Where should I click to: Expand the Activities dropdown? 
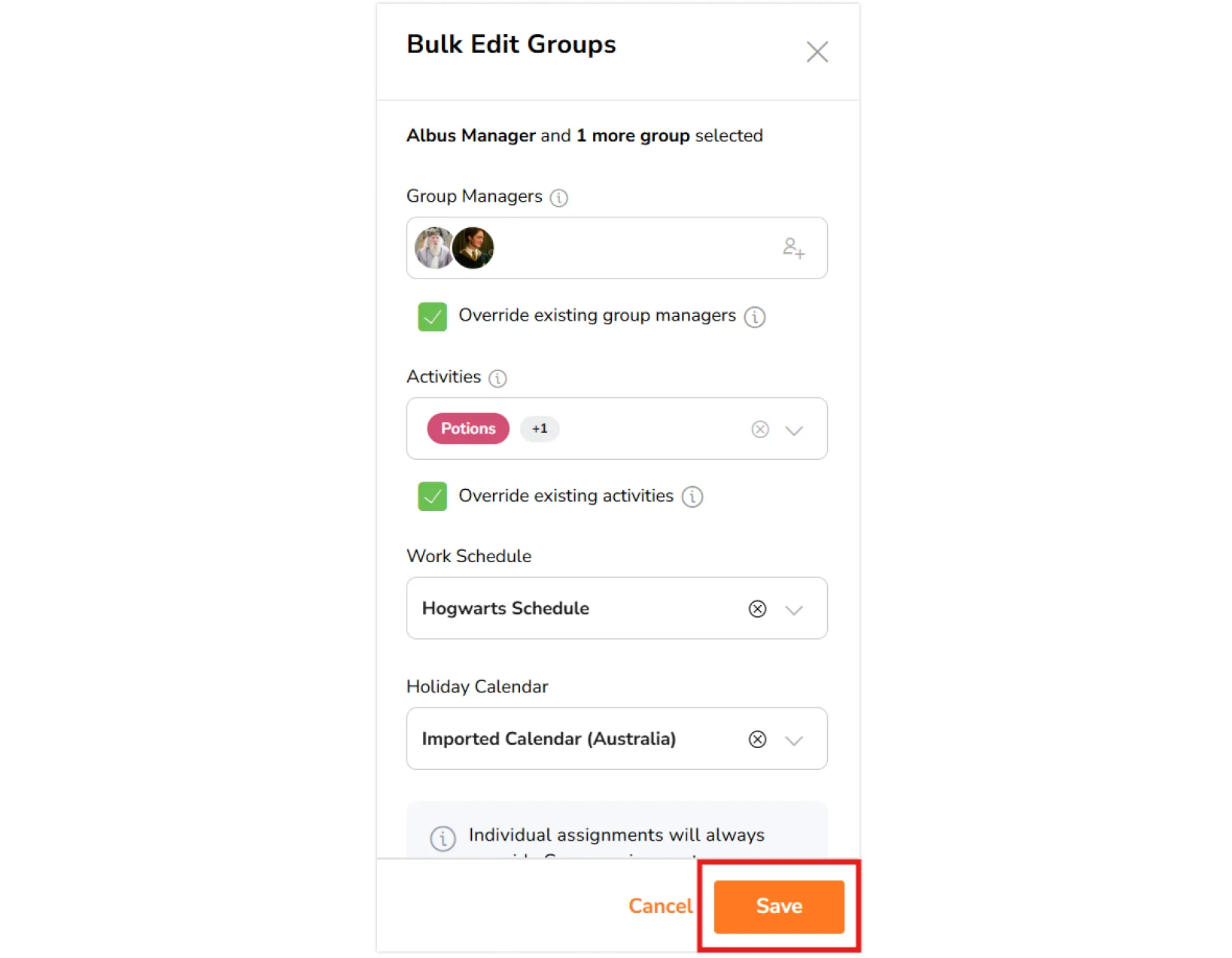(x=794, y=430)
